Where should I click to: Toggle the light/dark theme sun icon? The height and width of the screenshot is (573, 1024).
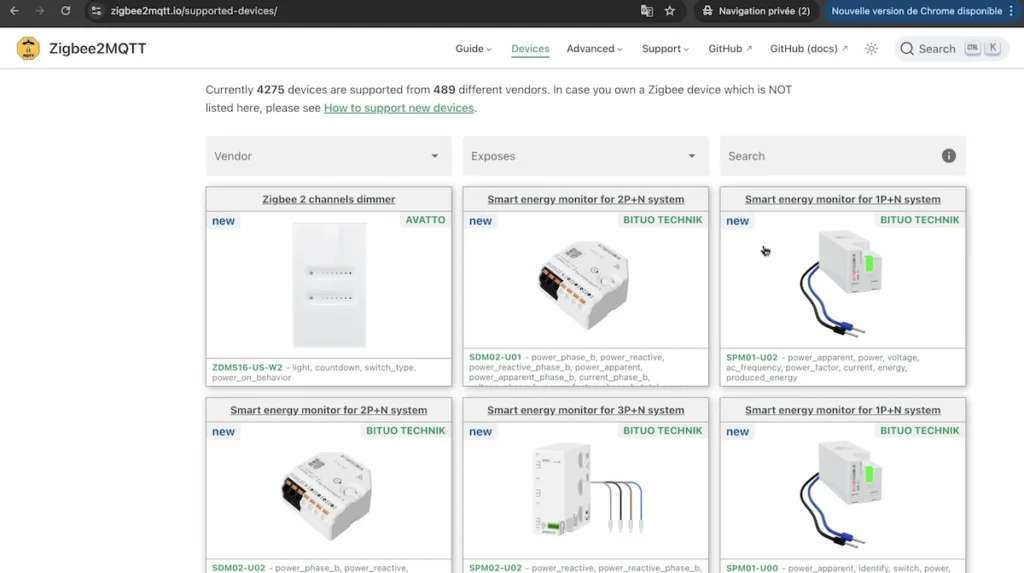871,48
